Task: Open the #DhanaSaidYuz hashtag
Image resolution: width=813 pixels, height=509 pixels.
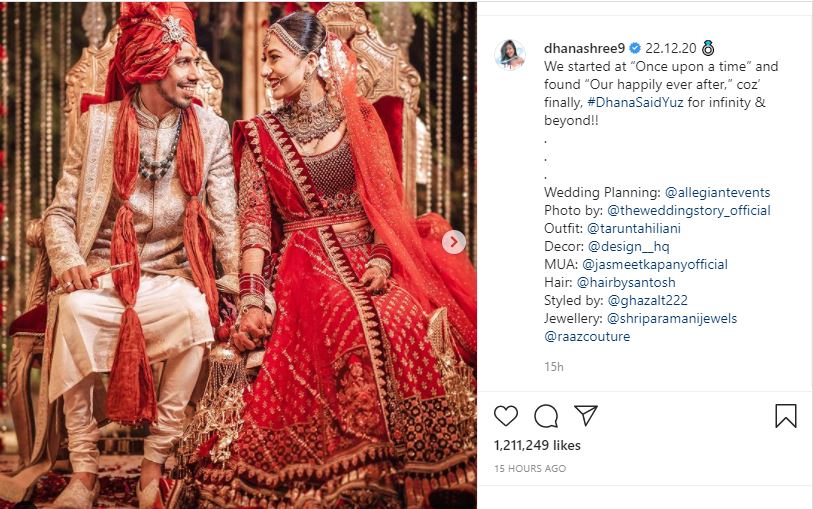Action: point(635,103)
